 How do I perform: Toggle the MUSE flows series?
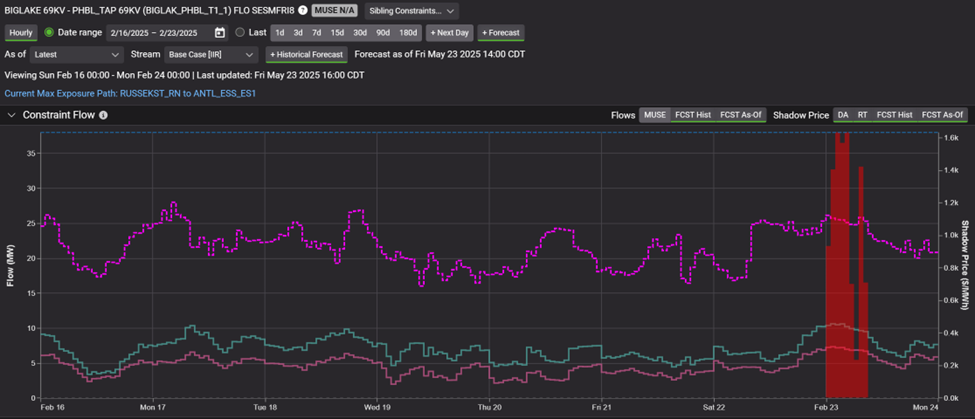[x=655, y=115]
